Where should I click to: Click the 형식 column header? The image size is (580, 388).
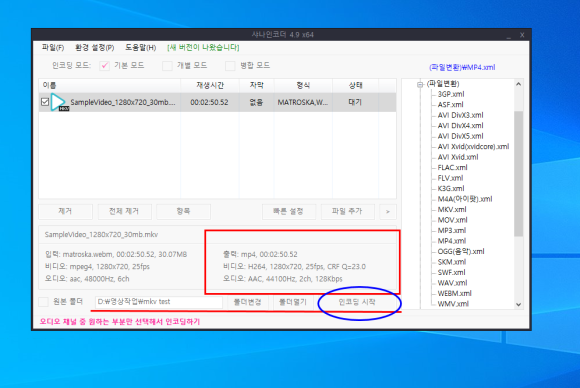pos(303,85)
